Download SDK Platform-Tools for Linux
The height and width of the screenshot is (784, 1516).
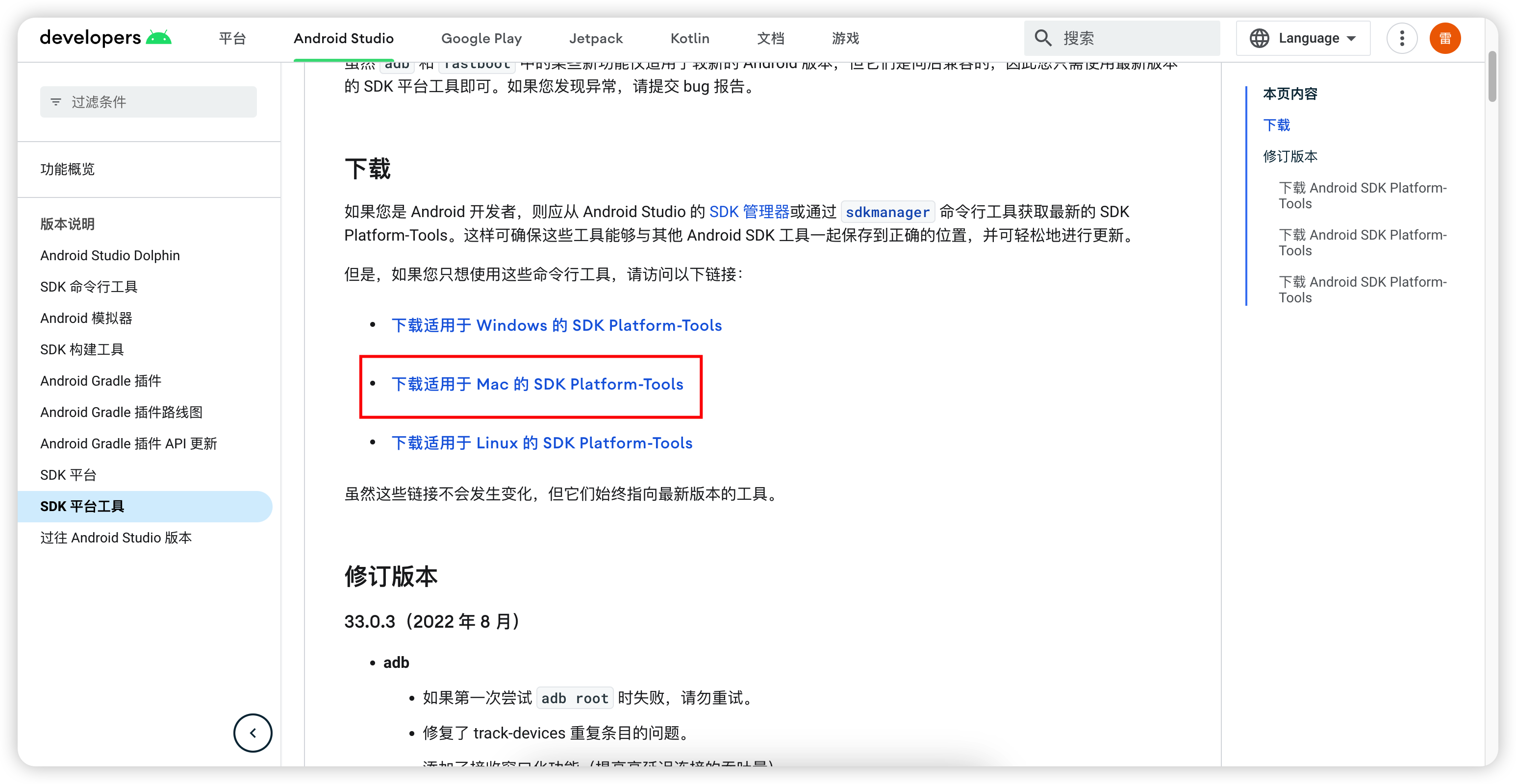point(542,443)
